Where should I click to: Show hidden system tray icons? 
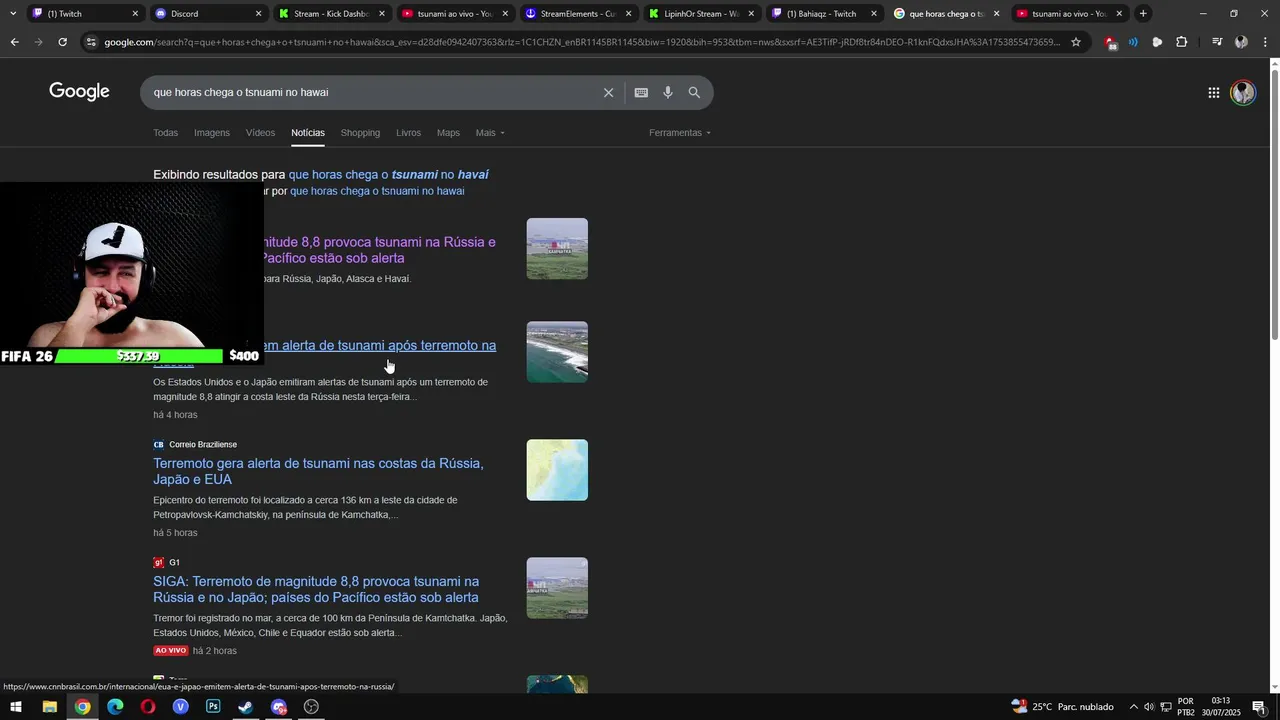[x=1133, y=707]
